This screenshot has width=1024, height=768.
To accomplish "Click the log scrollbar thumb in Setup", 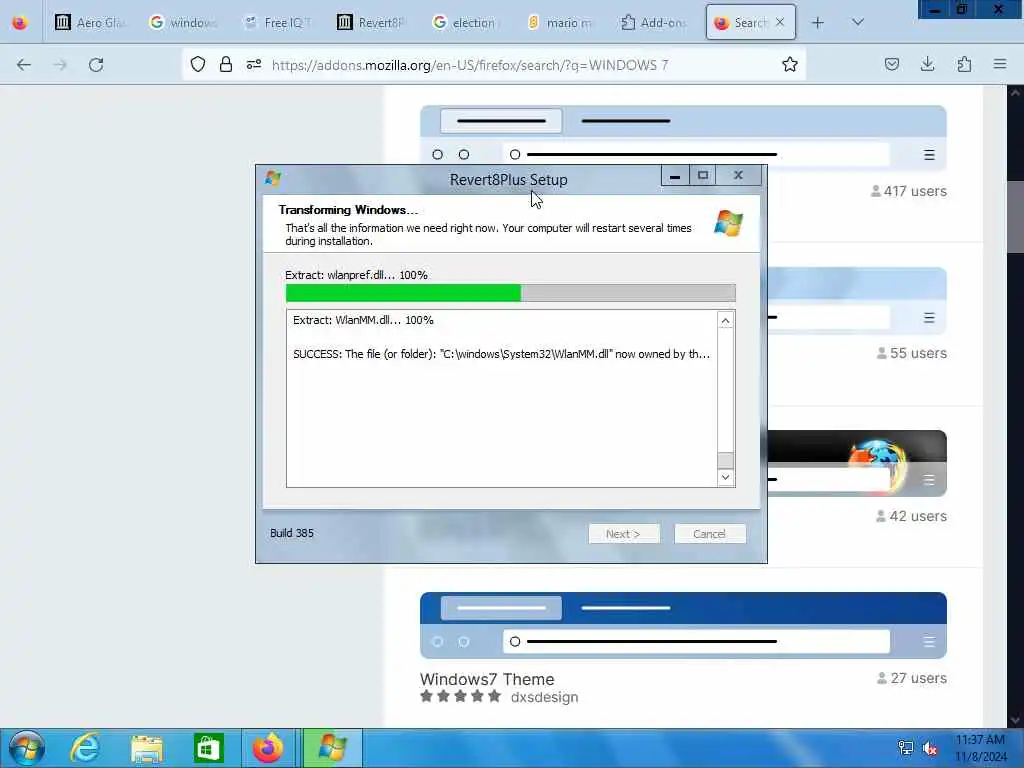I will pos(725,460).
